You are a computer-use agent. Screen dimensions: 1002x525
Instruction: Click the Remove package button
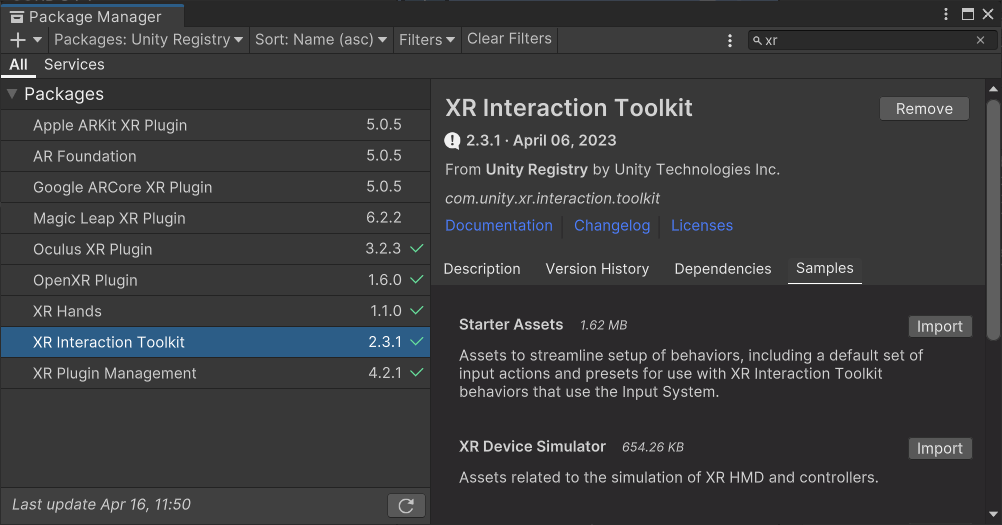(924, 109)
